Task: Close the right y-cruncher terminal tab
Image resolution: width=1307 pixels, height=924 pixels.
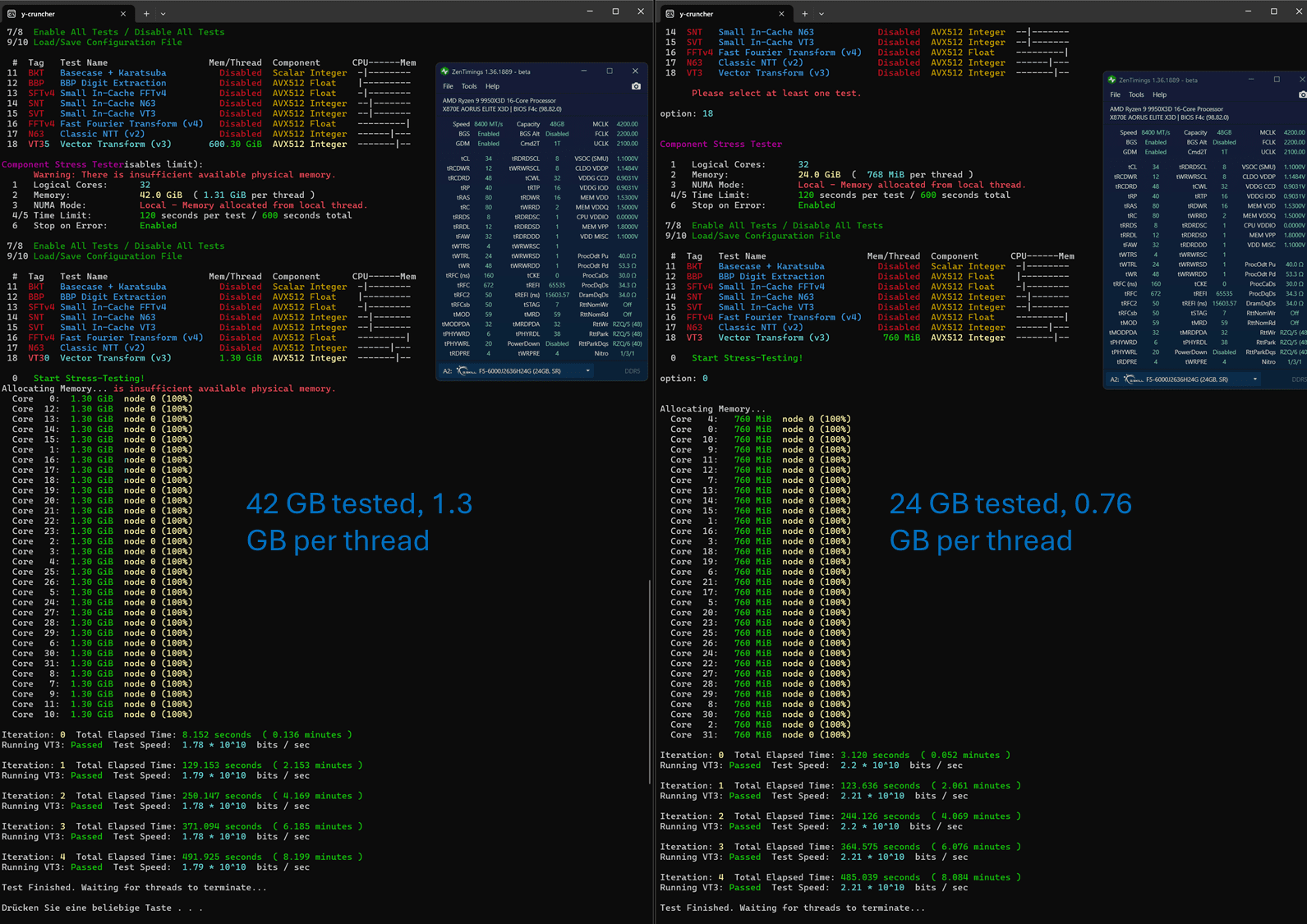Action: click(x=781, y=13)
